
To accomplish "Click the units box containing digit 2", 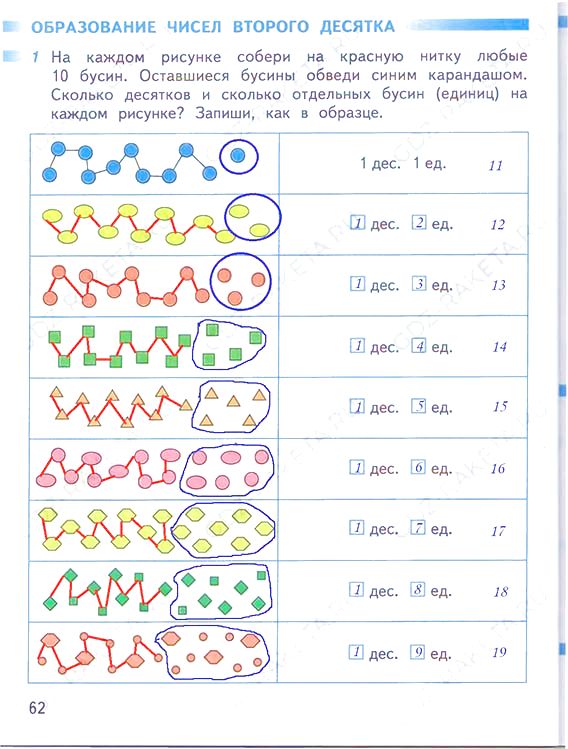I will pyautogui.click(x=419, y=222).
